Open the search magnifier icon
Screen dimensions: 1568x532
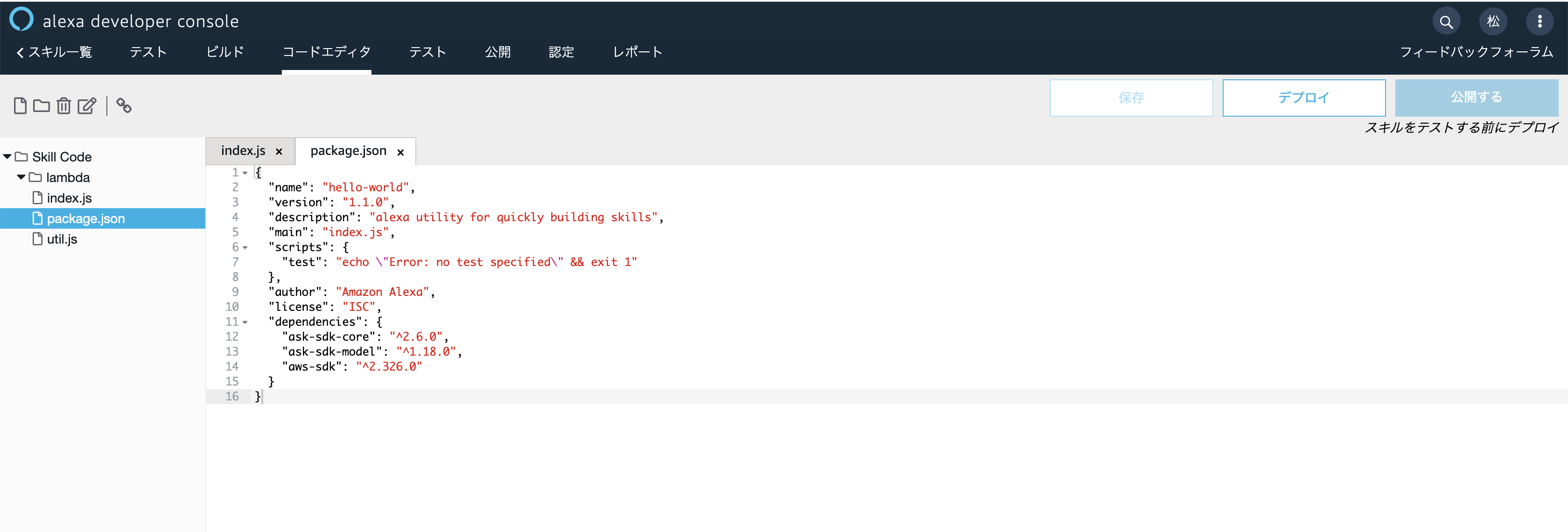(1446, 22)
